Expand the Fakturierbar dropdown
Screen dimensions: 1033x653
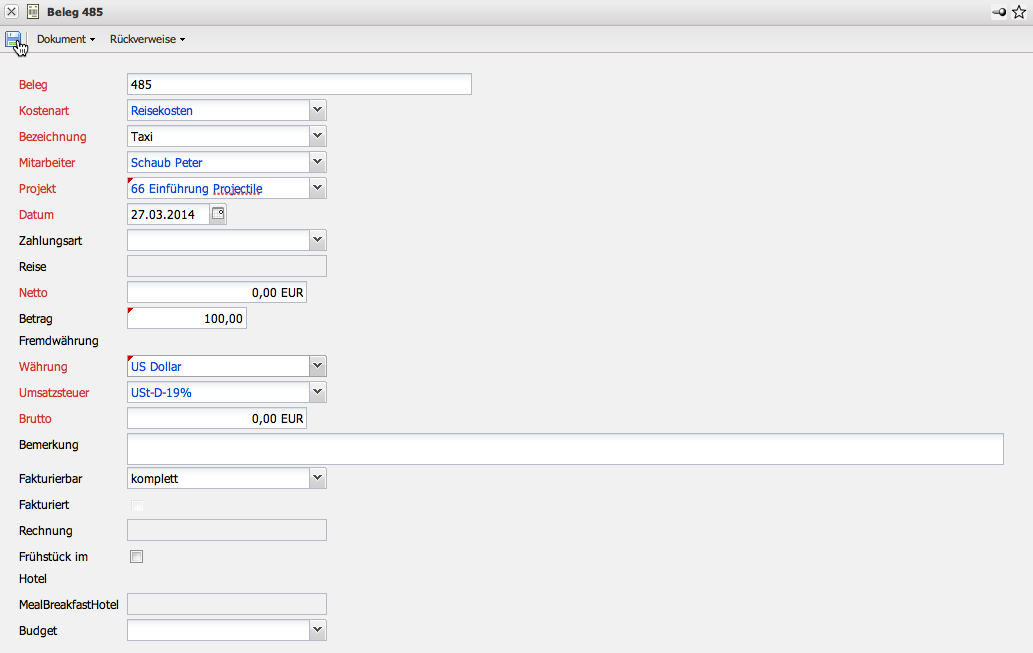click(x=318, y=478)
